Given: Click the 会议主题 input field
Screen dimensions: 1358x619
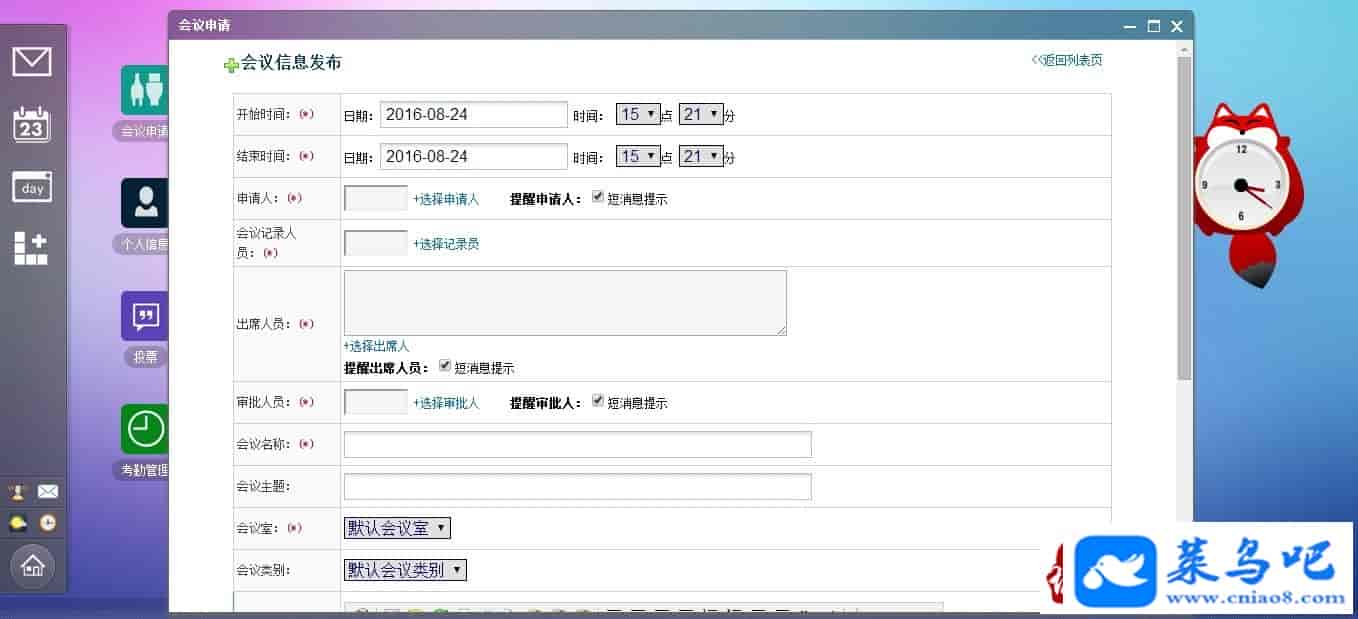Looking at the screenshot, I should click(x=577, y=487).
